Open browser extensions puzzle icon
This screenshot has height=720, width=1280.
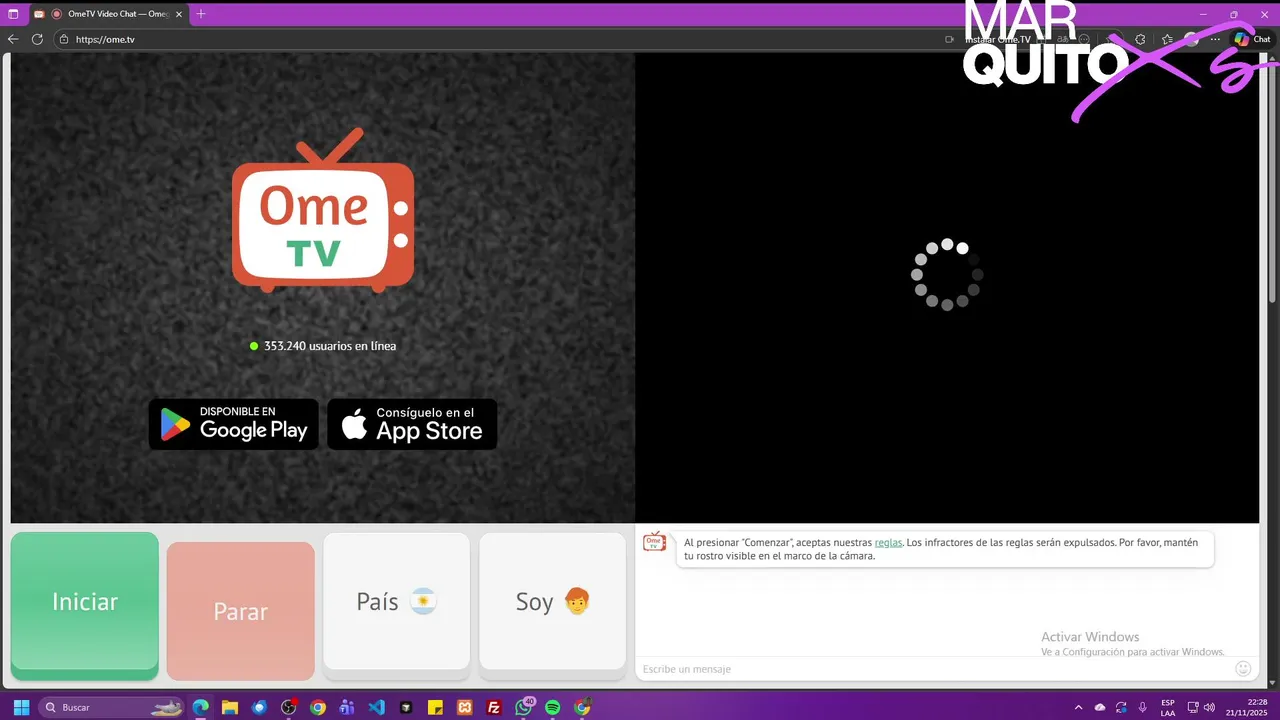pyautogui.click(x=1140, y=39)
